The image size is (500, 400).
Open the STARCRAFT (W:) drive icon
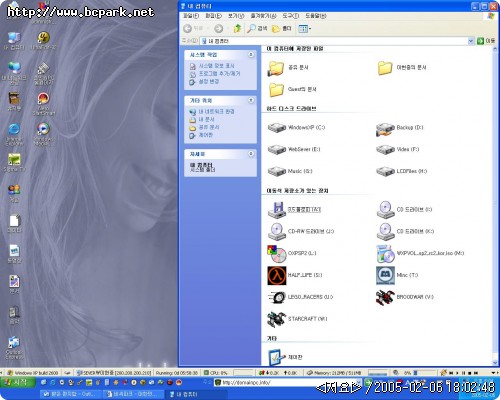coord(277,319)
